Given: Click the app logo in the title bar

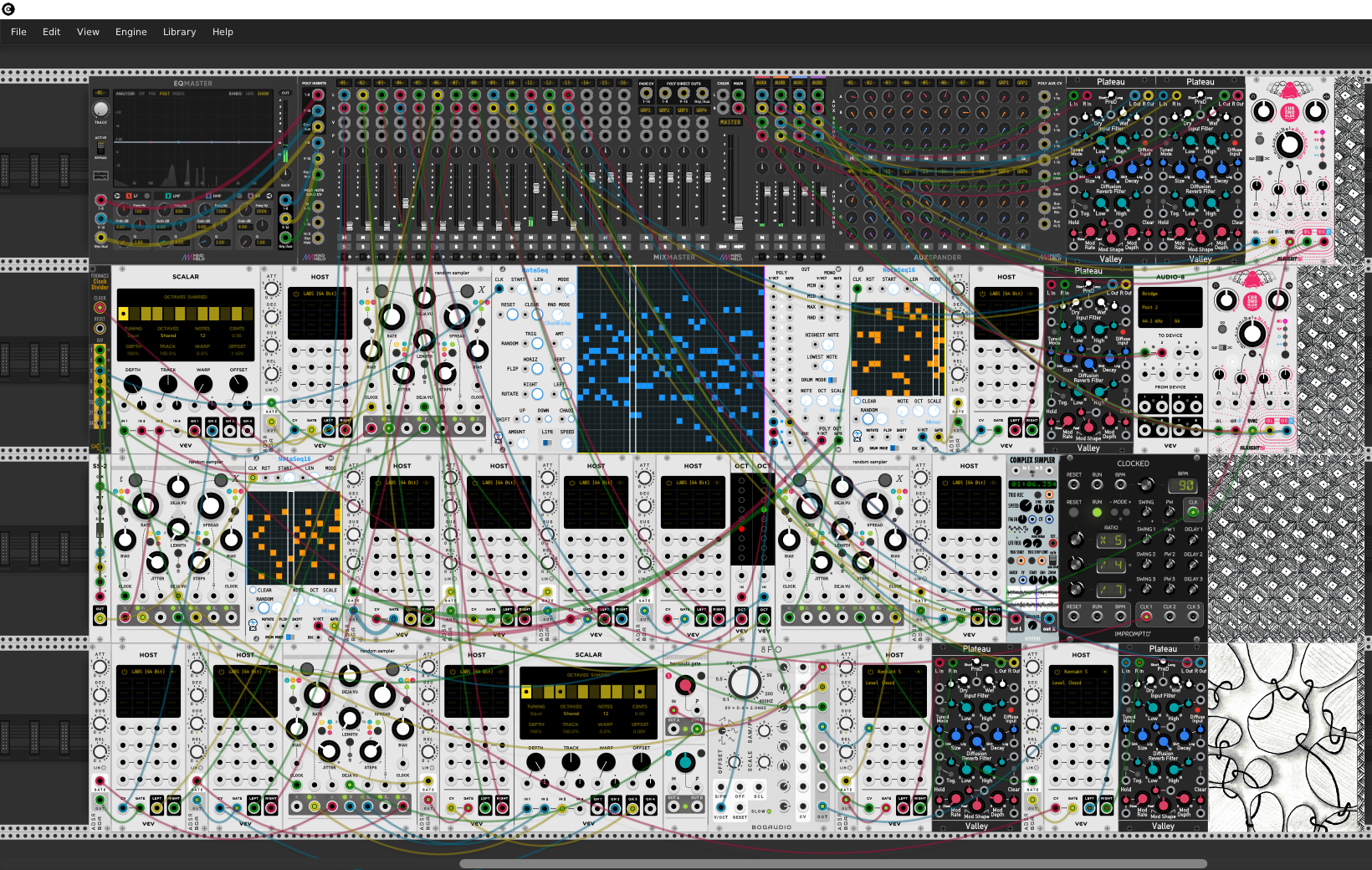Looking at the screenshot, I should tap(8, 9).
